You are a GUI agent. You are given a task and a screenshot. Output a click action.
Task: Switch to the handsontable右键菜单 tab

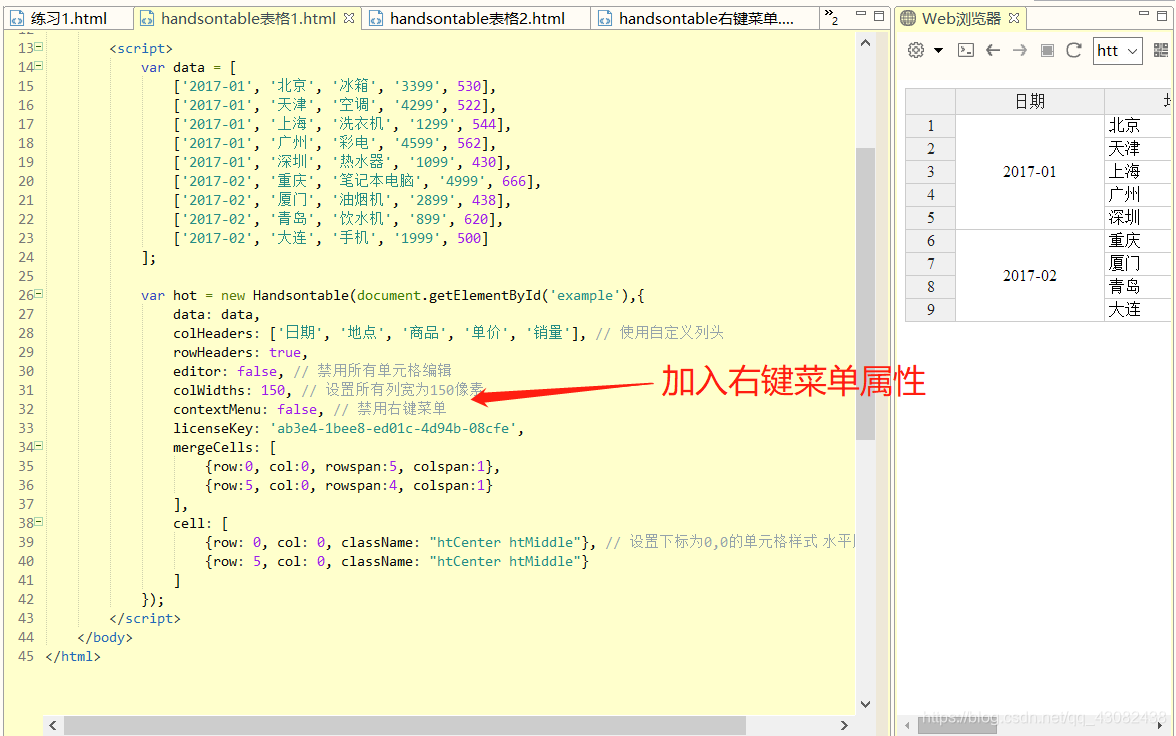[706, 19]
